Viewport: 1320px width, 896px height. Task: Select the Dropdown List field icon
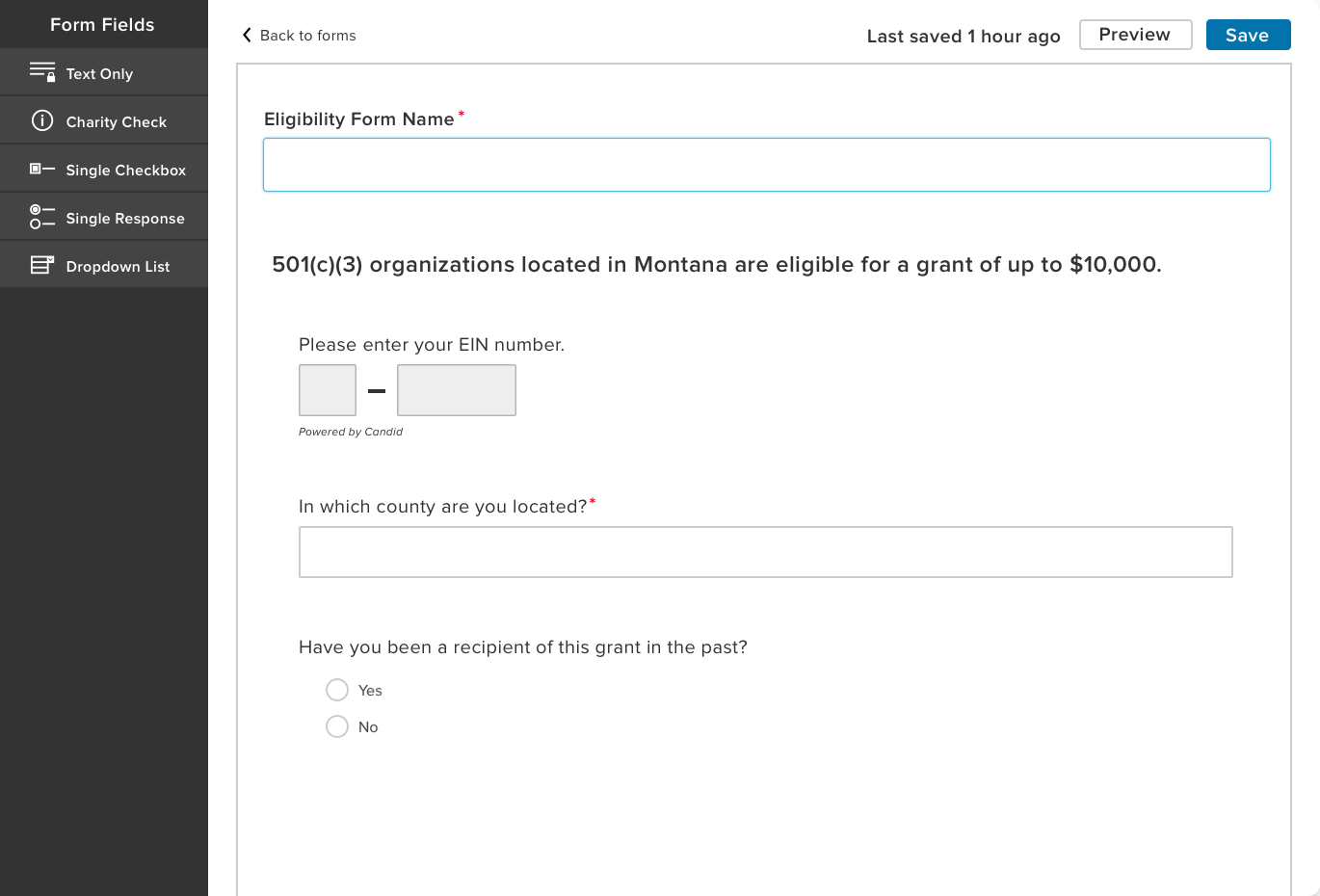42,265
